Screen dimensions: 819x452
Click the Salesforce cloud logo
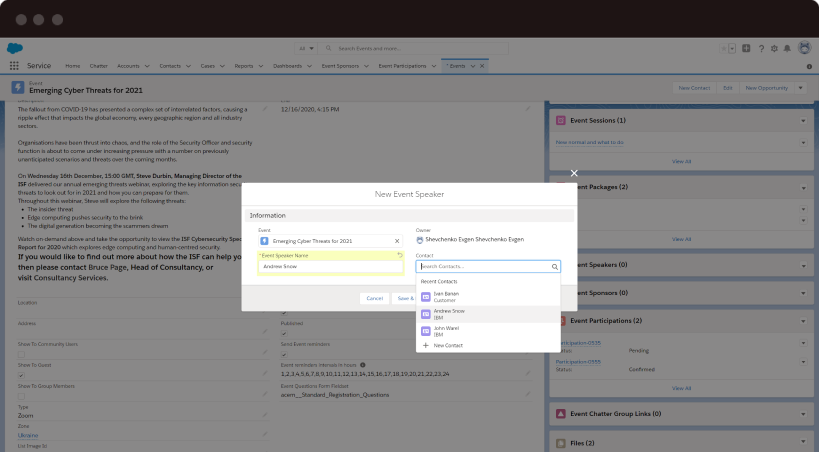point(15,48)
